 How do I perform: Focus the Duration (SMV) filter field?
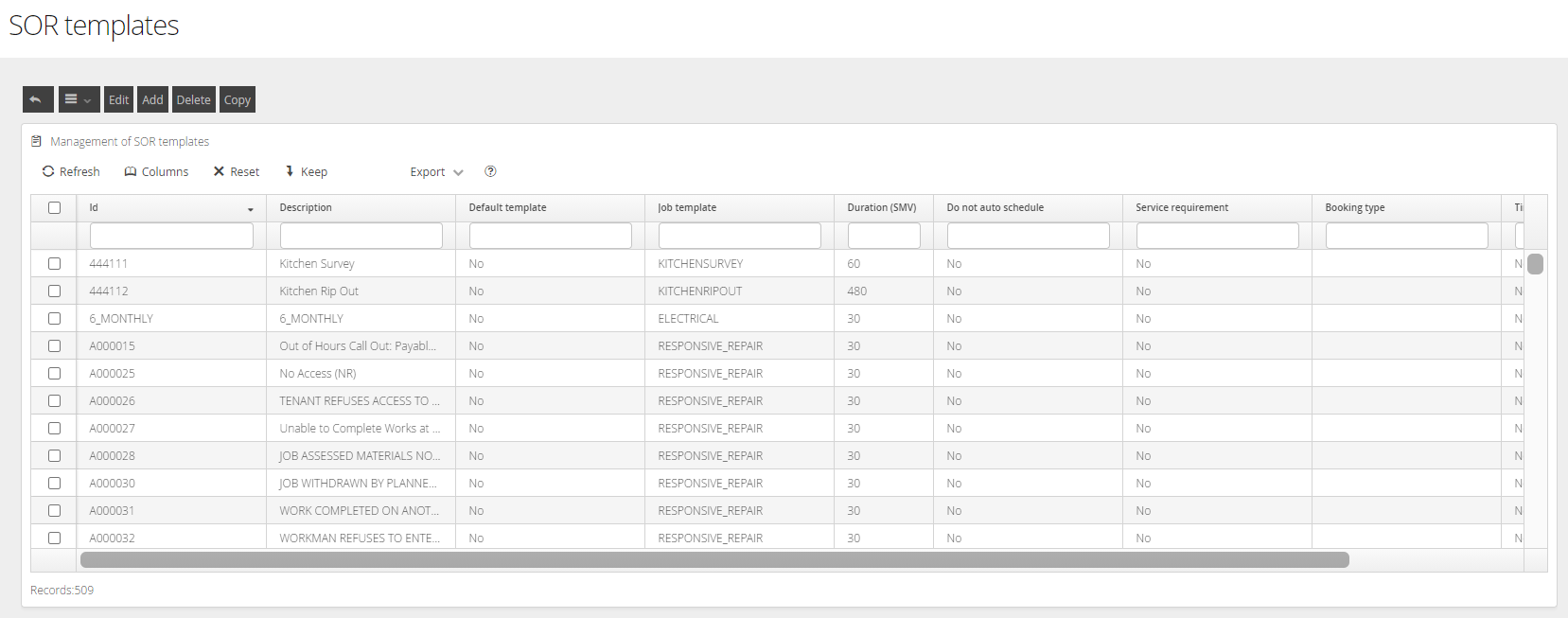coord(884,236)
